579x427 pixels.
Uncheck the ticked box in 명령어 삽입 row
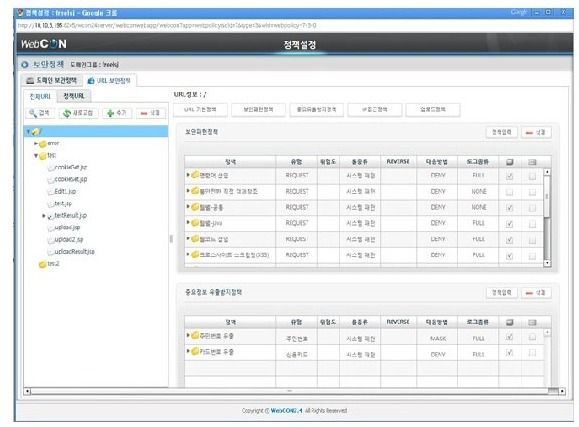(x=510, y=176)
